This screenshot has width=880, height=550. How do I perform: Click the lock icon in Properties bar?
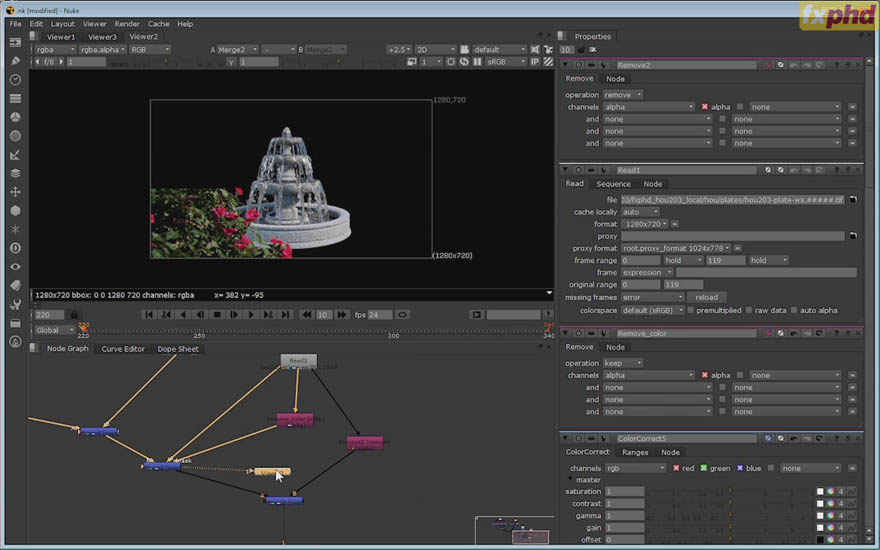[x=581, y=50]
